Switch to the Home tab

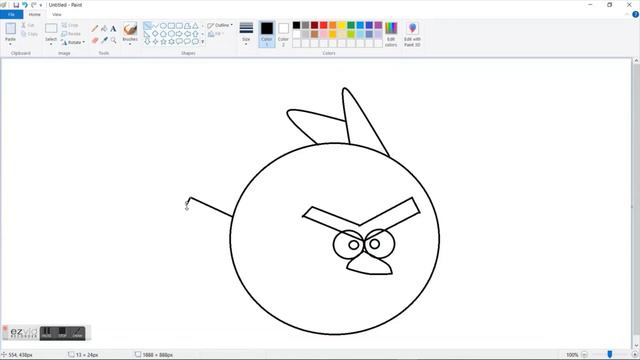click(x=35, y=14)
